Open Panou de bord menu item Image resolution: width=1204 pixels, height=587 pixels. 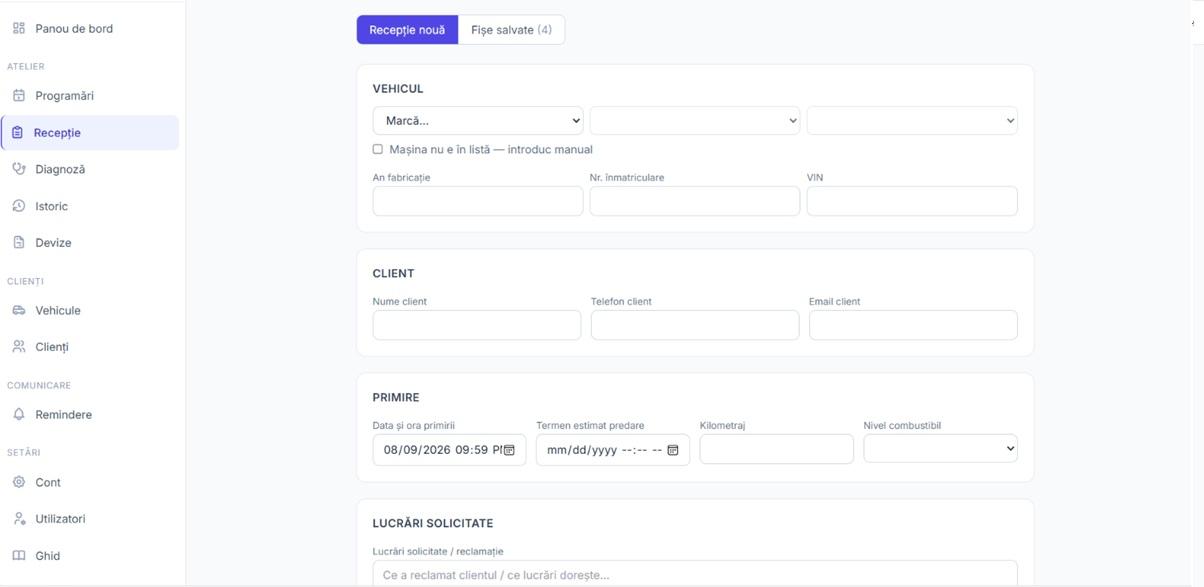(x=90, y=28)
